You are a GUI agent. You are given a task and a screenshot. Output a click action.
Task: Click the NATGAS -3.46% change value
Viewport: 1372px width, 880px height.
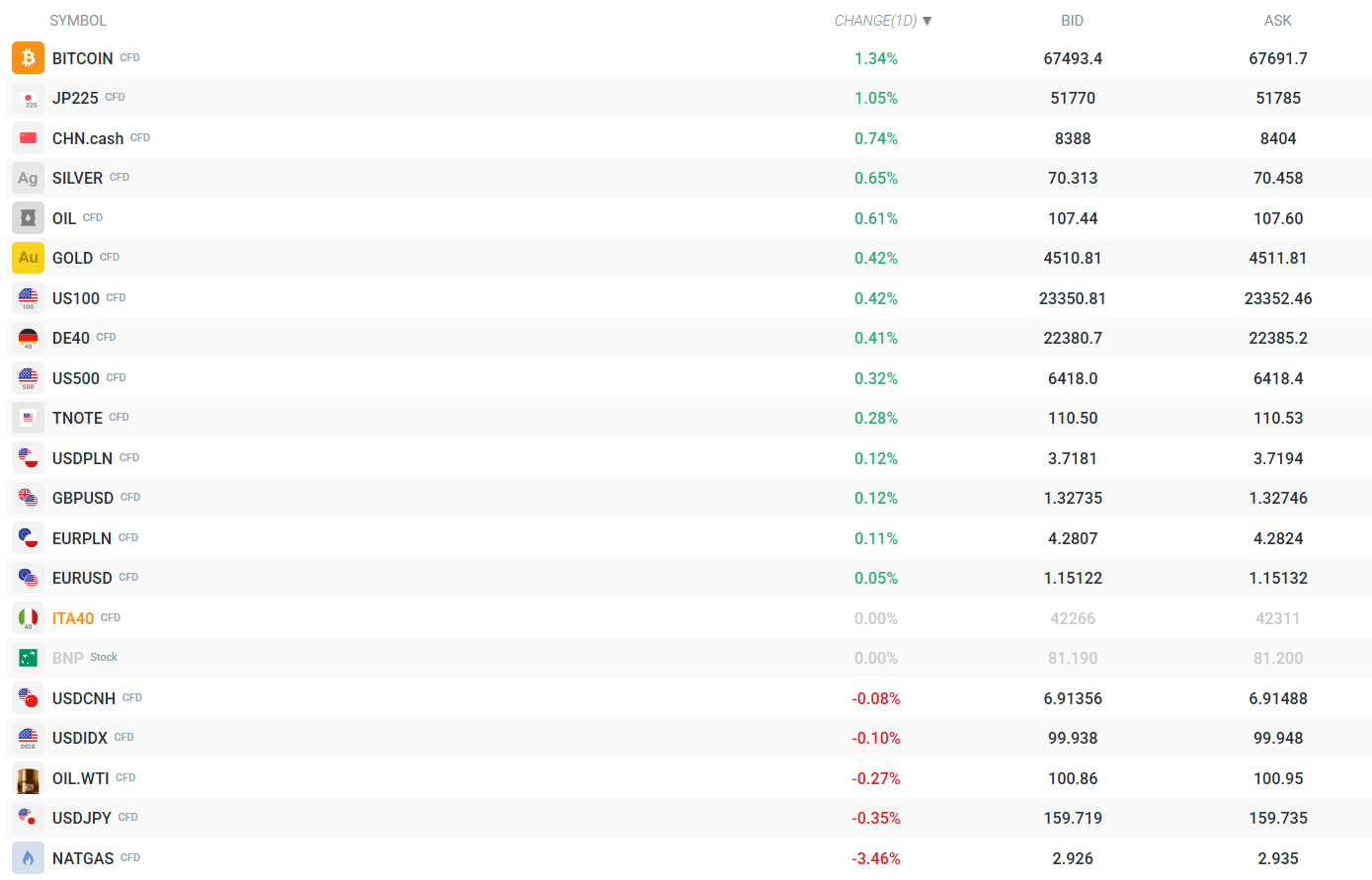[x=876, y=858]
